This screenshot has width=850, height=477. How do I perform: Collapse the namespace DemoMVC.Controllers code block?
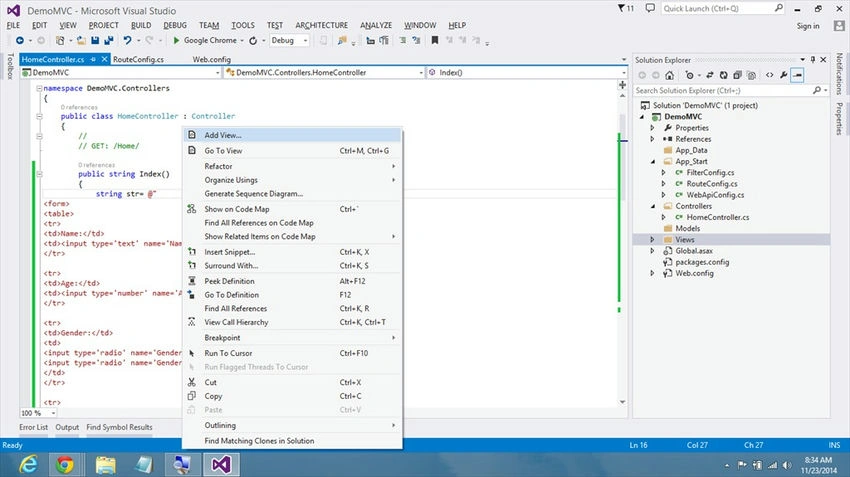pyautogui.click(x=39, y=88)
